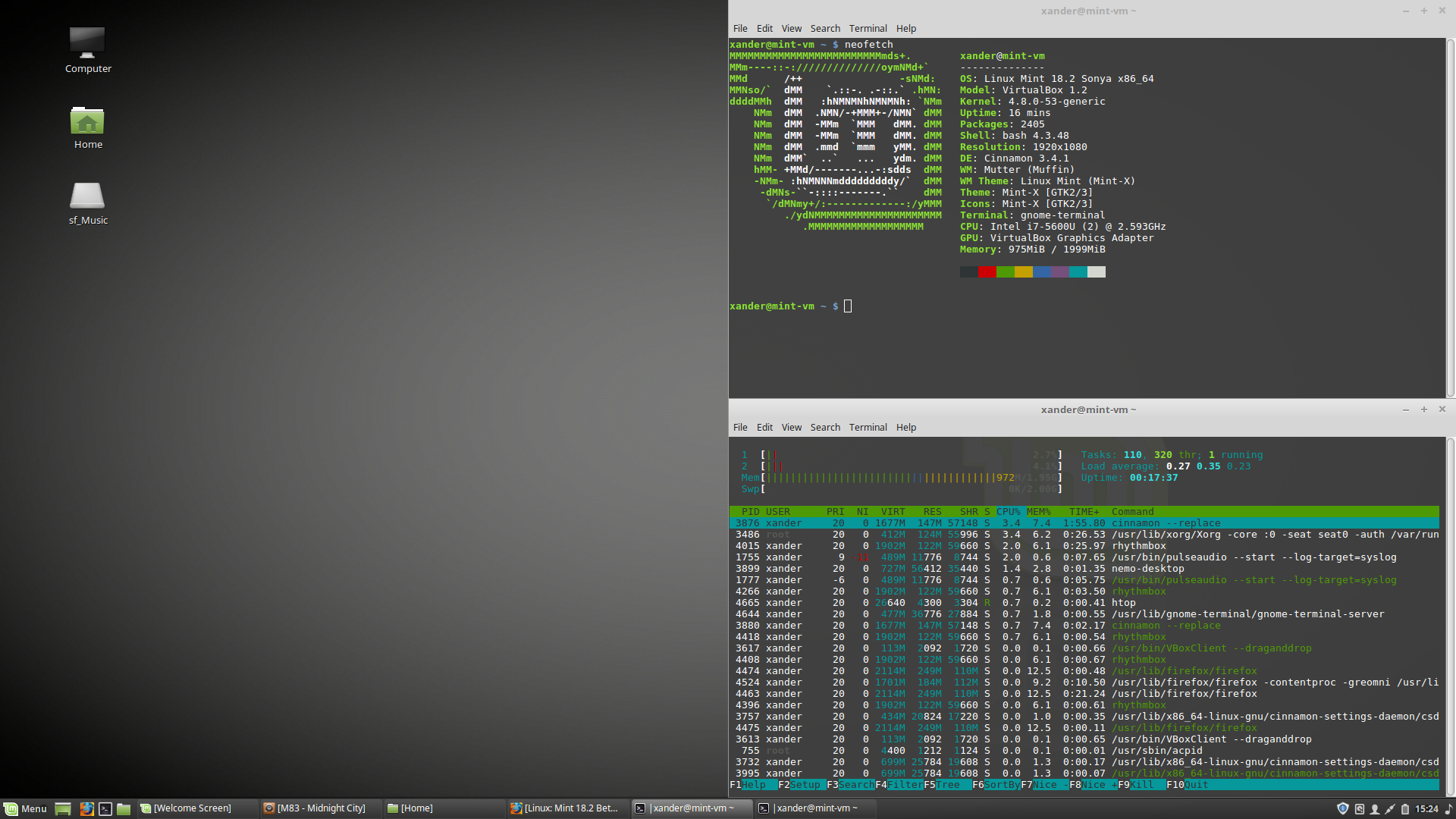Open the panel clock calendar
The height and width of the screenshot is (819, 1456).
pyautogui.click(x=1426, y=808)
